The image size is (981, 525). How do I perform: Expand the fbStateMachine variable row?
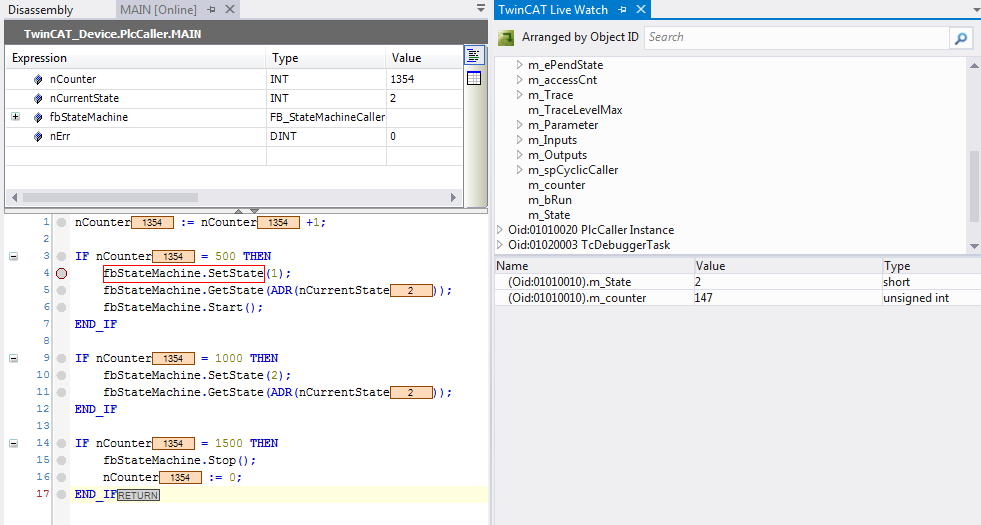16,117
